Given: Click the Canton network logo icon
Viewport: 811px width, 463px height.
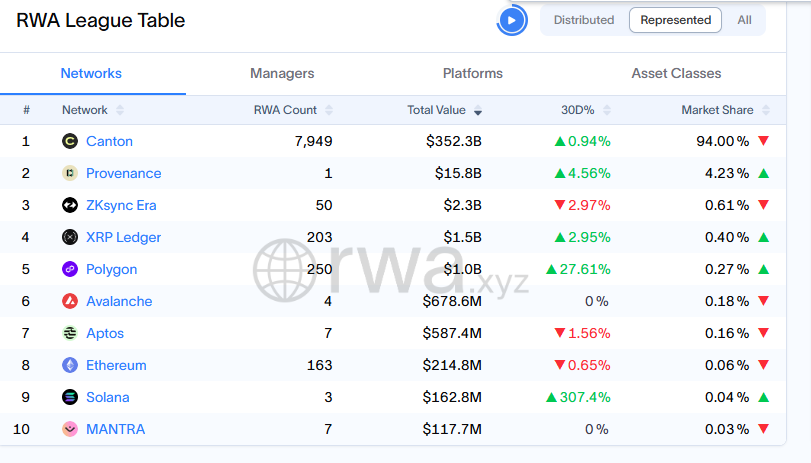Looking at the screenshot, I should click(70, 141).
